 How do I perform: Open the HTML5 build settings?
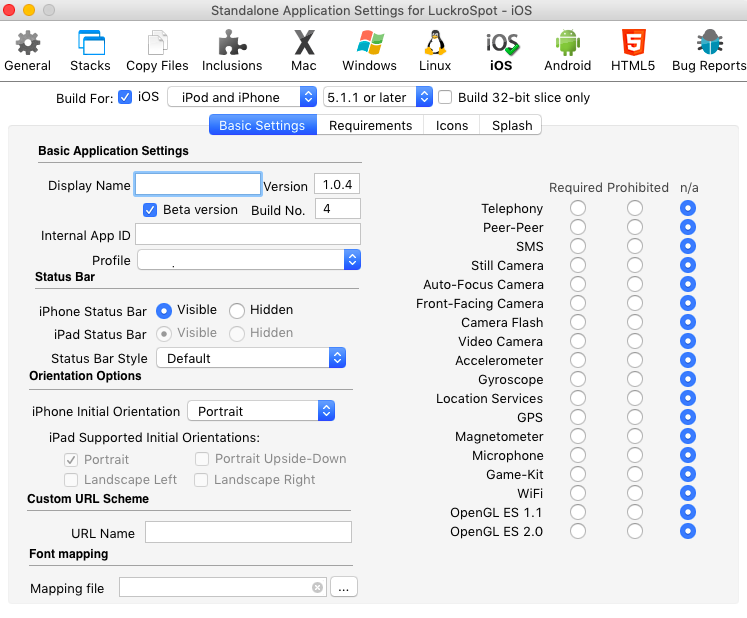[x=633, y=50]
